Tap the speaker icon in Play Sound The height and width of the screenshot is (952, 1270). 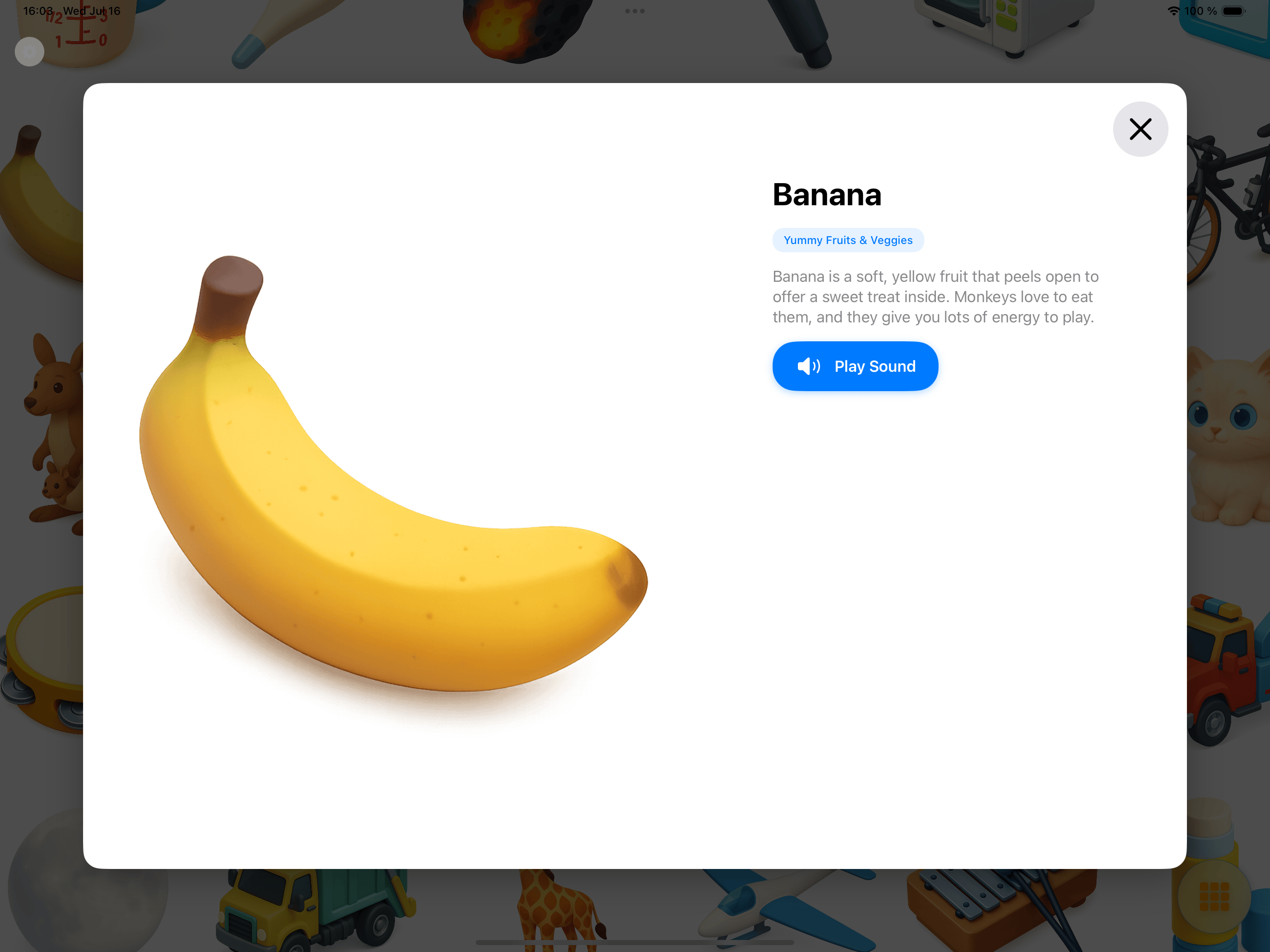click(809, 366)
